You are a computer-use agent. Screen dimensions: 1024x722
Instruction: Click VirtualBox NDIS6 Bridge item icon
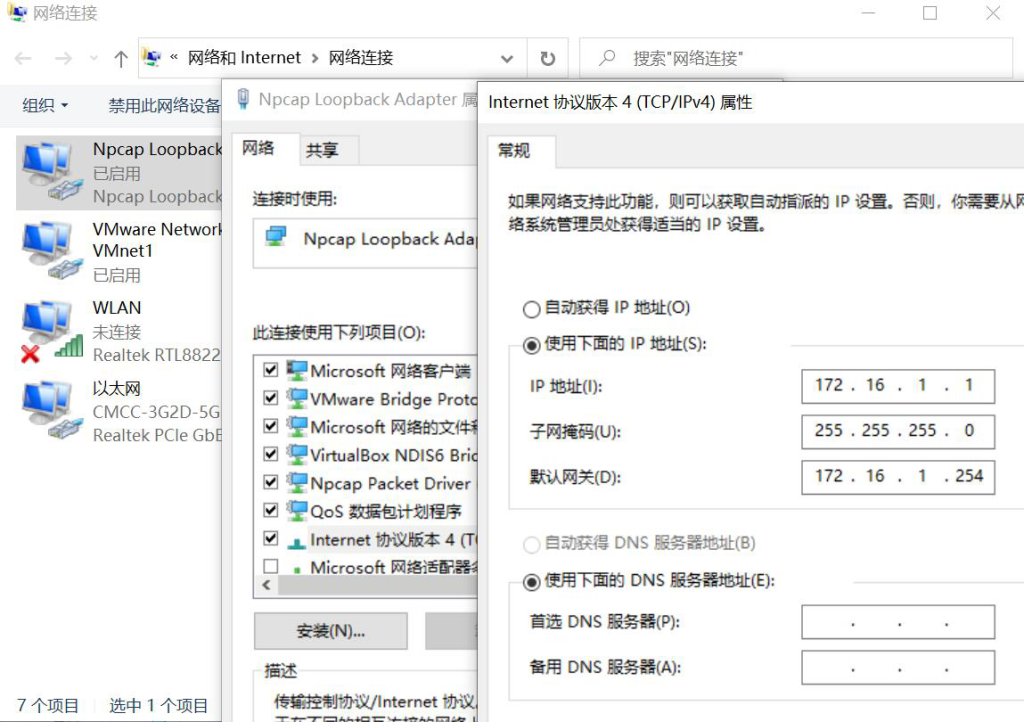297,454
